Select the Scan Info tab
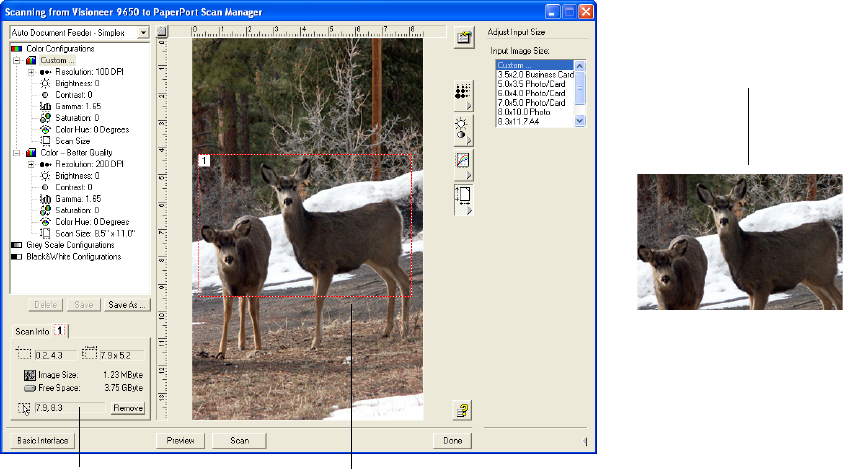The width and height of the screenshot is (843, 469). coord(30,330)
